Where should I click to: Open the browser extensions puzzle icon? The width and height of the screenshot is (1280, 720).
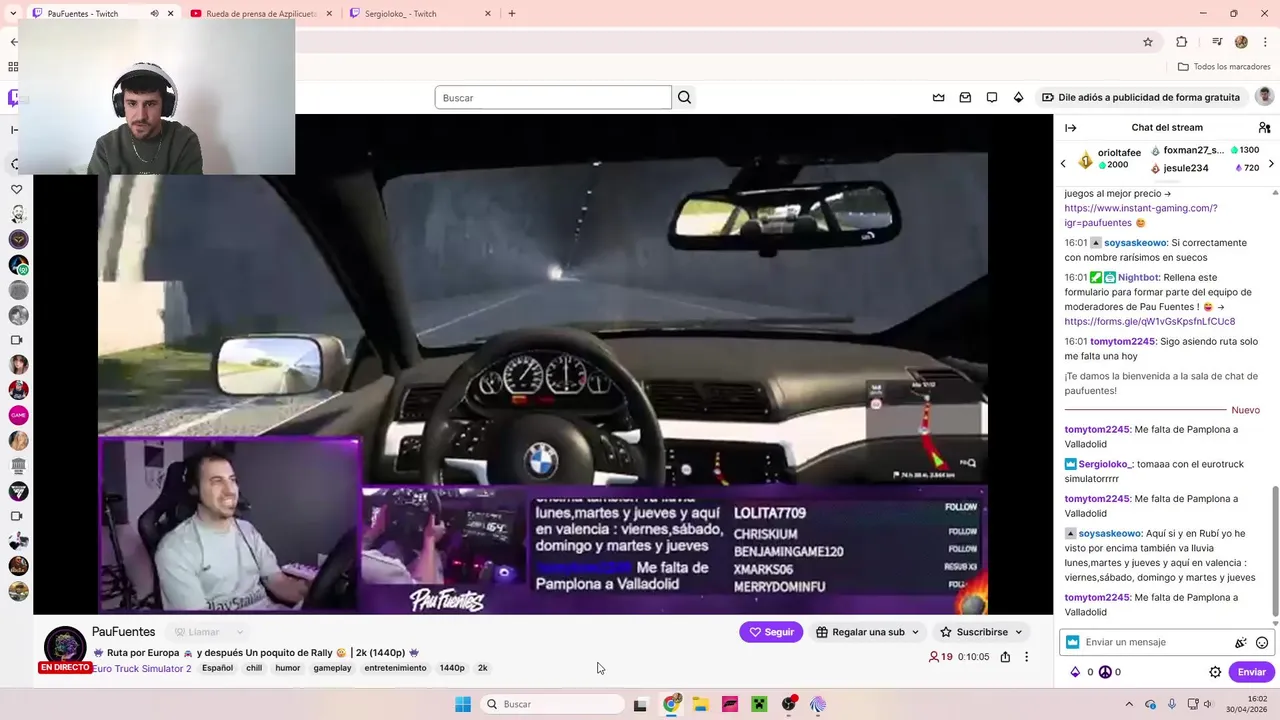[x=1182, y=42]
